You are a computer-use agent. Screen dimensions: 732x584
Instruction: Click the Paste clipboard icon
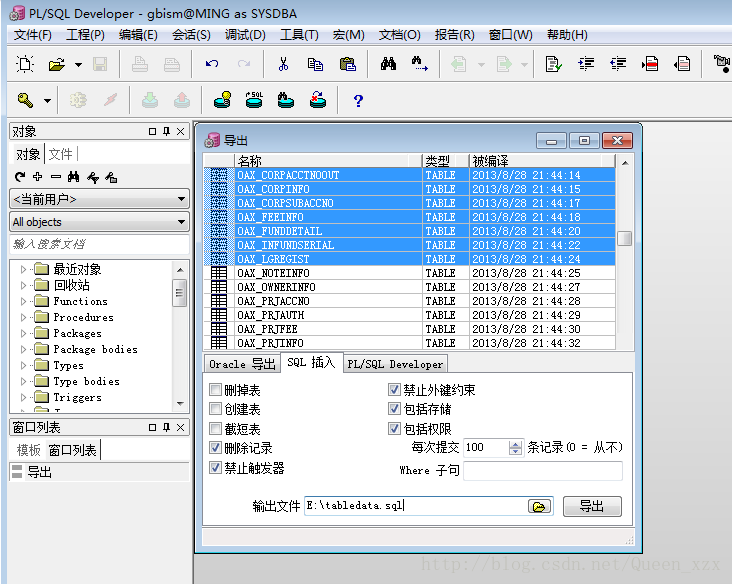[347, 64]
